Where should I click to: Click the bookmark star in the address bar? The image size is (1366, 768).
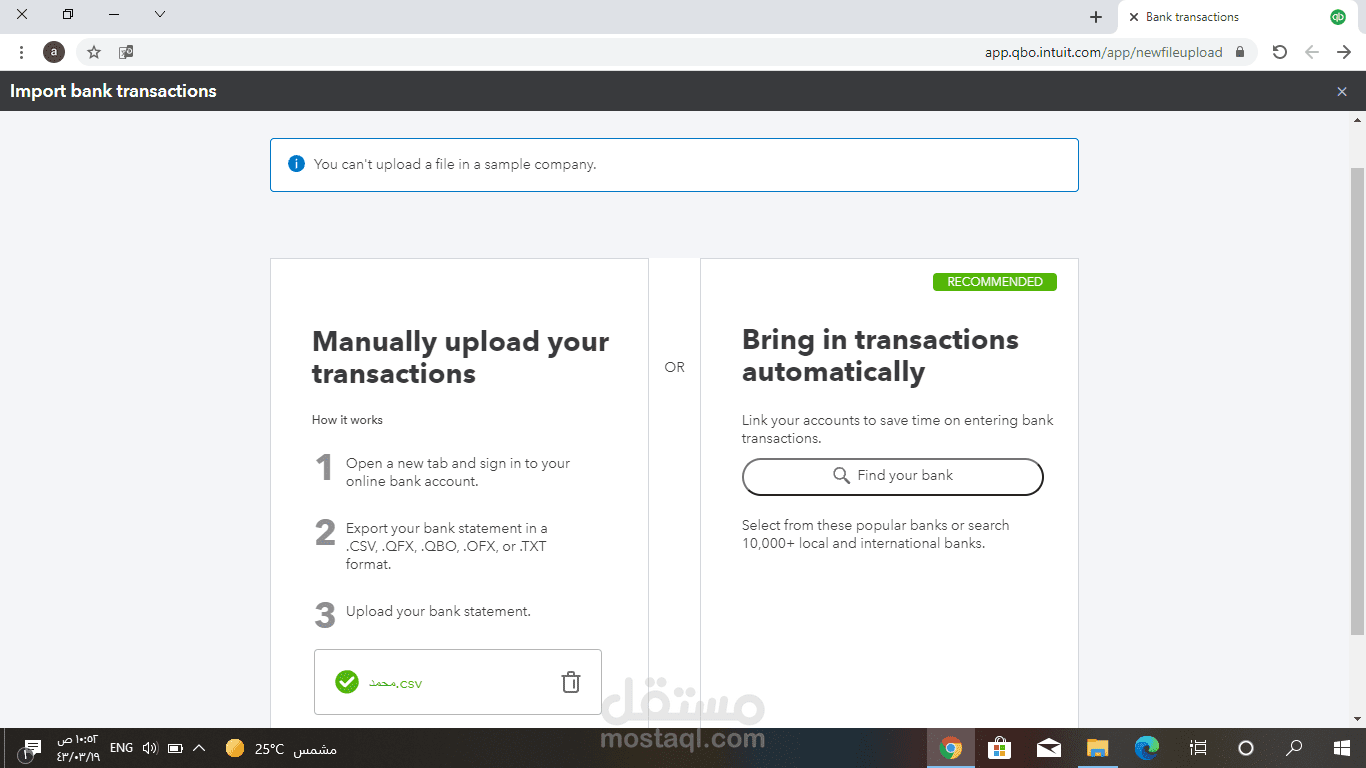(93, 52)
